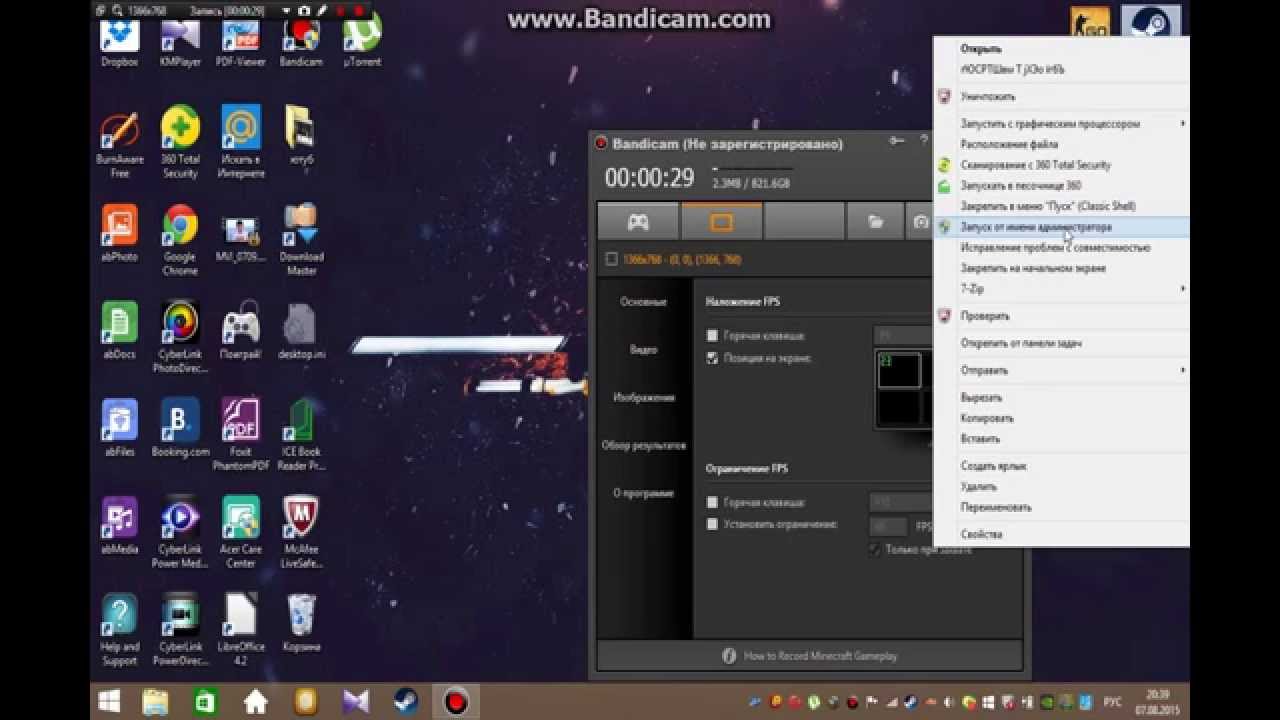Toggle the 'Только при записи' checkbox

tap(874, 549)
